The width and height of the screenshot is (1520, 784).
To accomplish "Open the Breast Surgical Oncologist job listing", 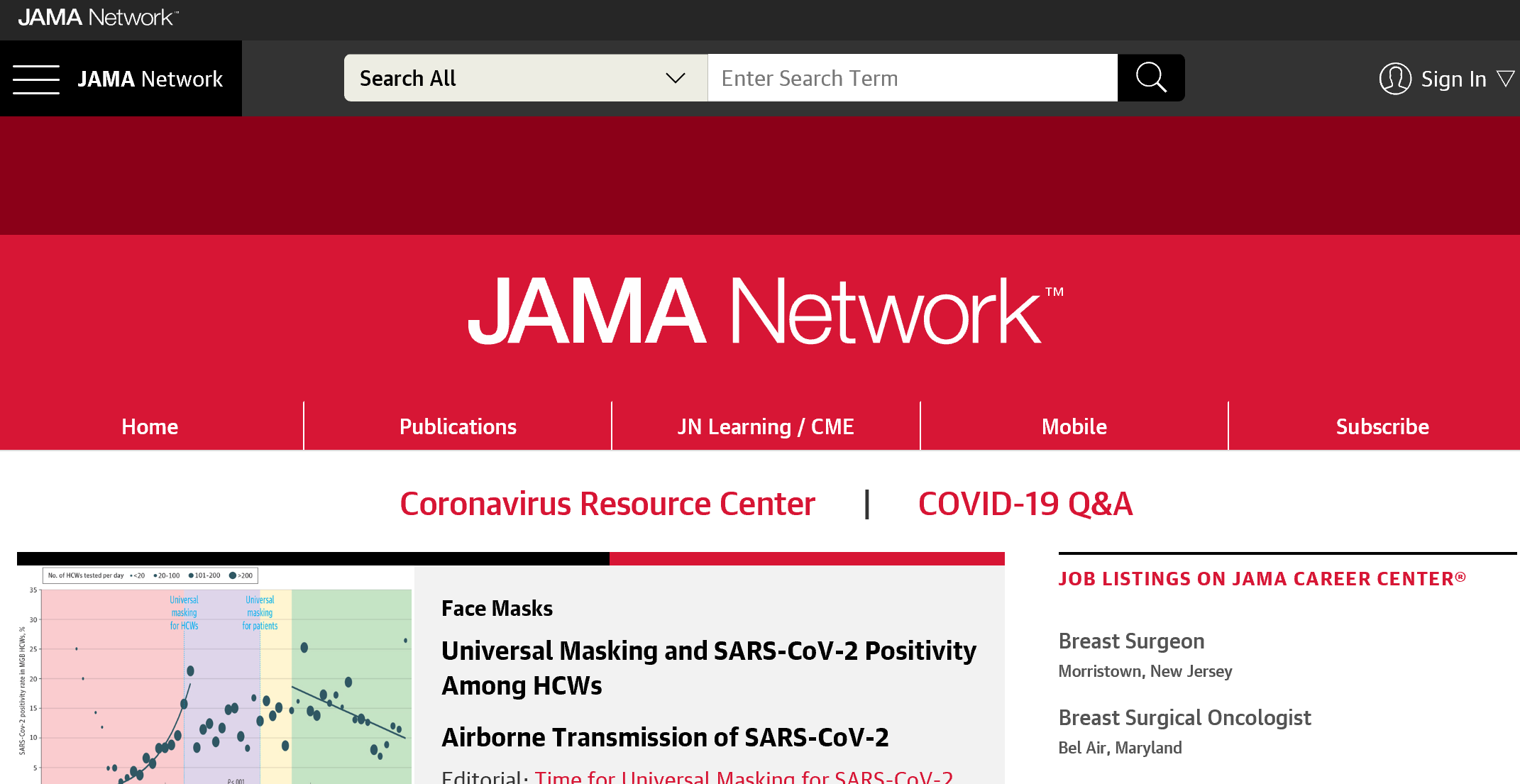I will (1184, 718).
